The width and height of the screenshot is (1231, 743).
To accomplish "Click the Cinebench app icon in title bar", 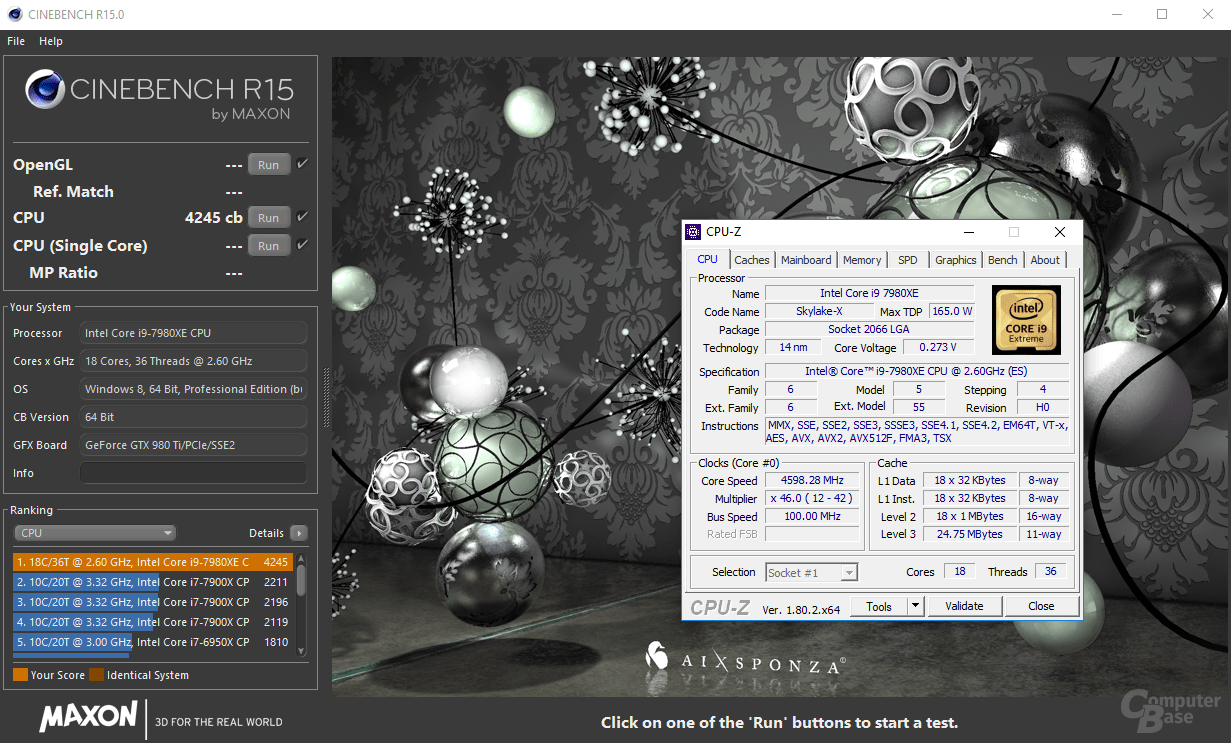I will pyautogui.click(x=15, y=15).
